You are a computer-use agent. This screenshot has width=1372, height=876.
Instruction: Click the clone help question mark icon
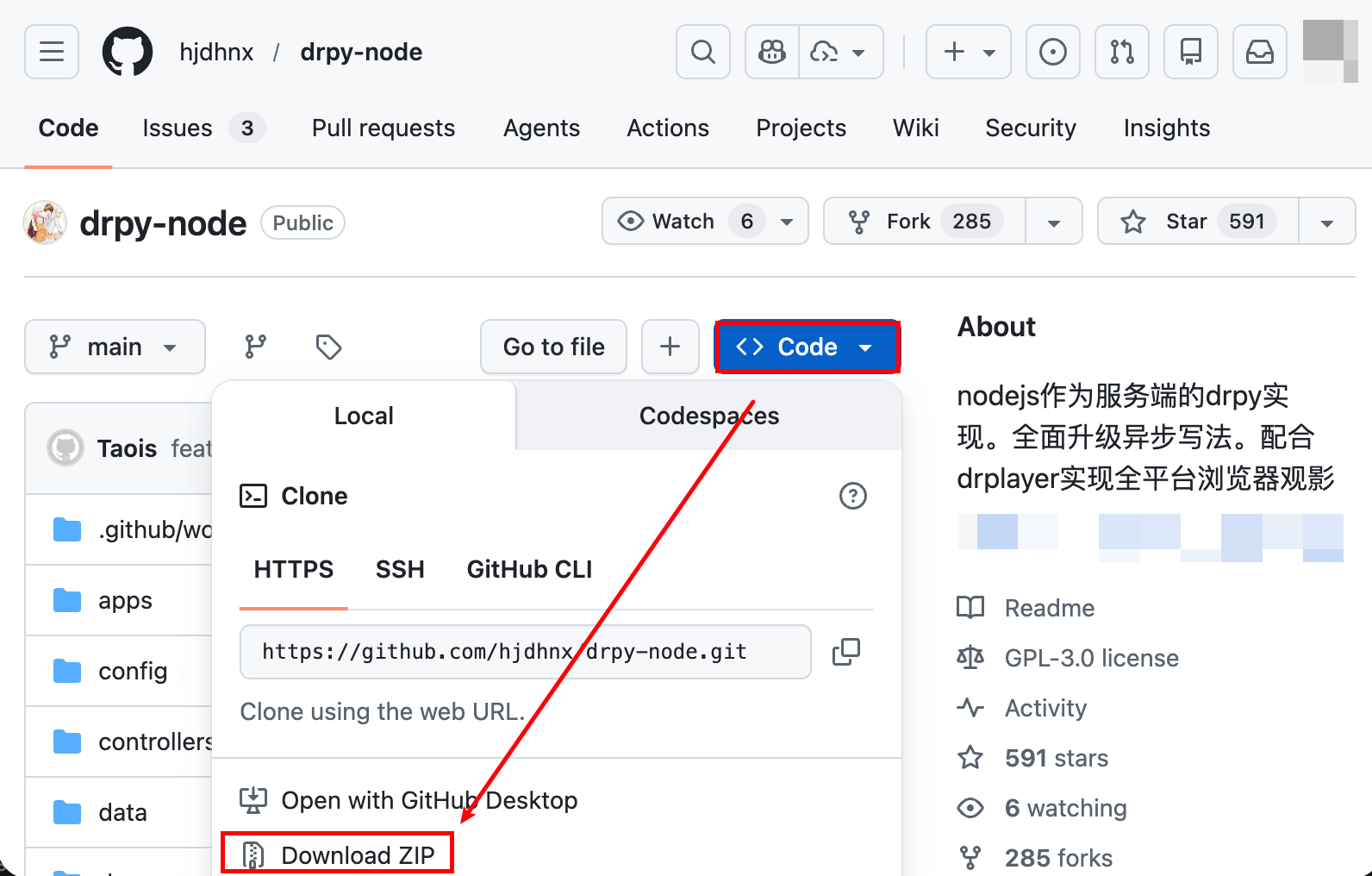852,496
